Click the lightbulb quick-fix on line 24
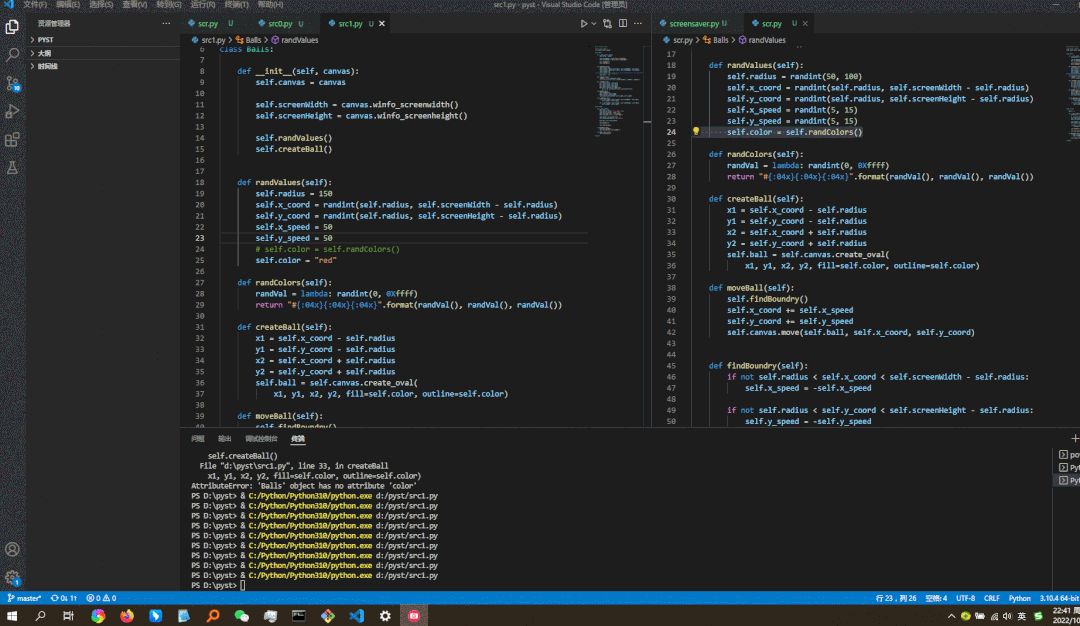The height and width of the screenshot is (626, 1080). point(696,132)
